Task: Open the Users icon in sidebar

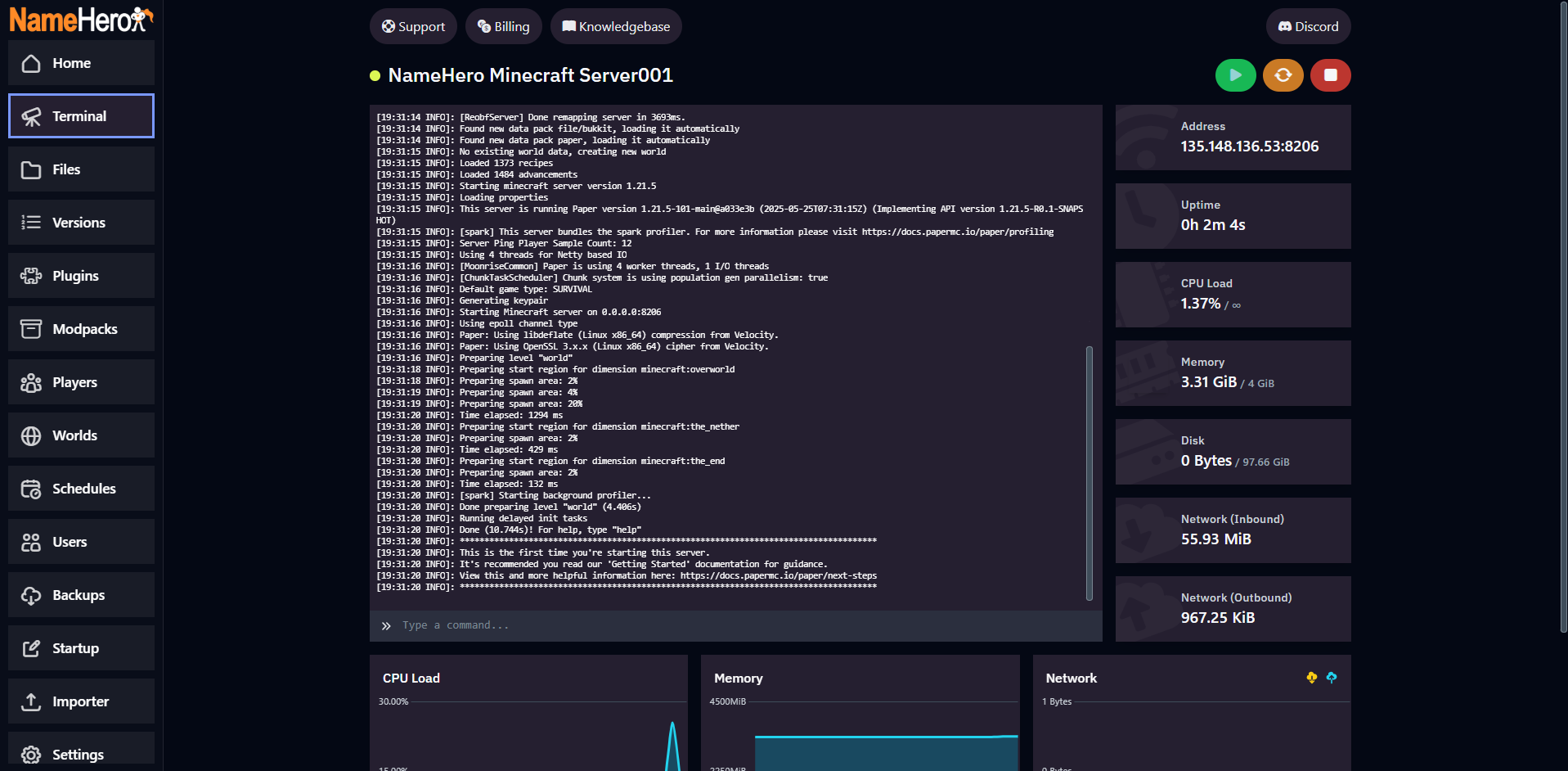Action: point(31,542)
